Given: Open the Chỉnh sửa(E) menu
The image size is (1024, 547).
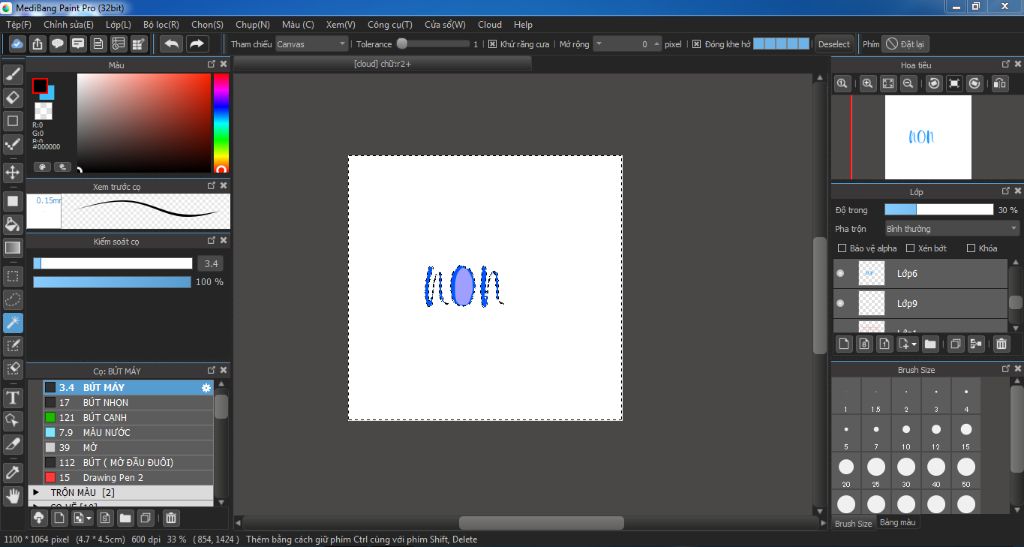Looking at the screenshot, I should pyautogui.click(x=68, y=24).
